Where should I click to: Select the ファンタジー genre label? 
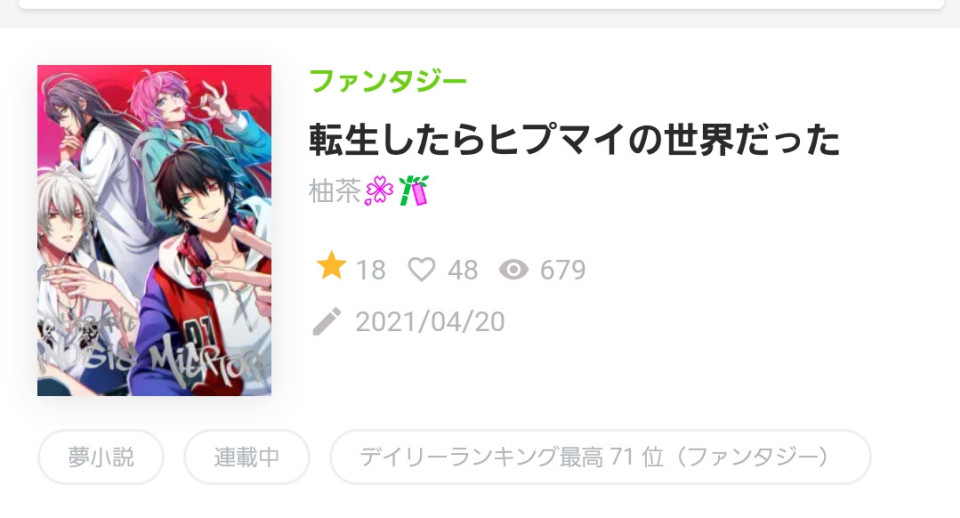pos(388,81)
